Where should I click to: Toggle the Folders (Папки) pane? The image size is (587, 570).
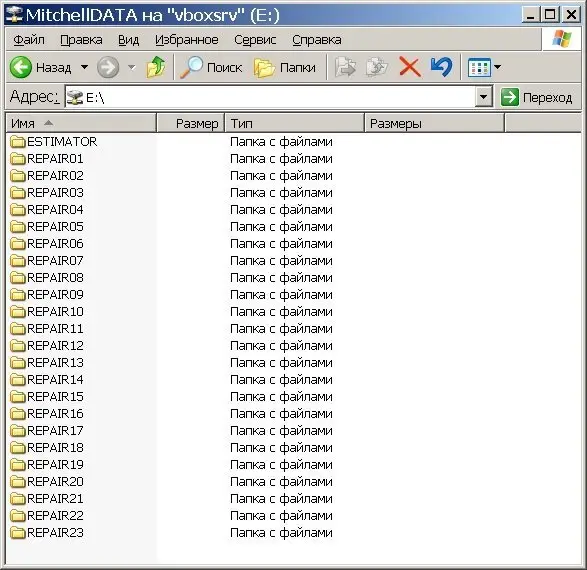[285, 67]
